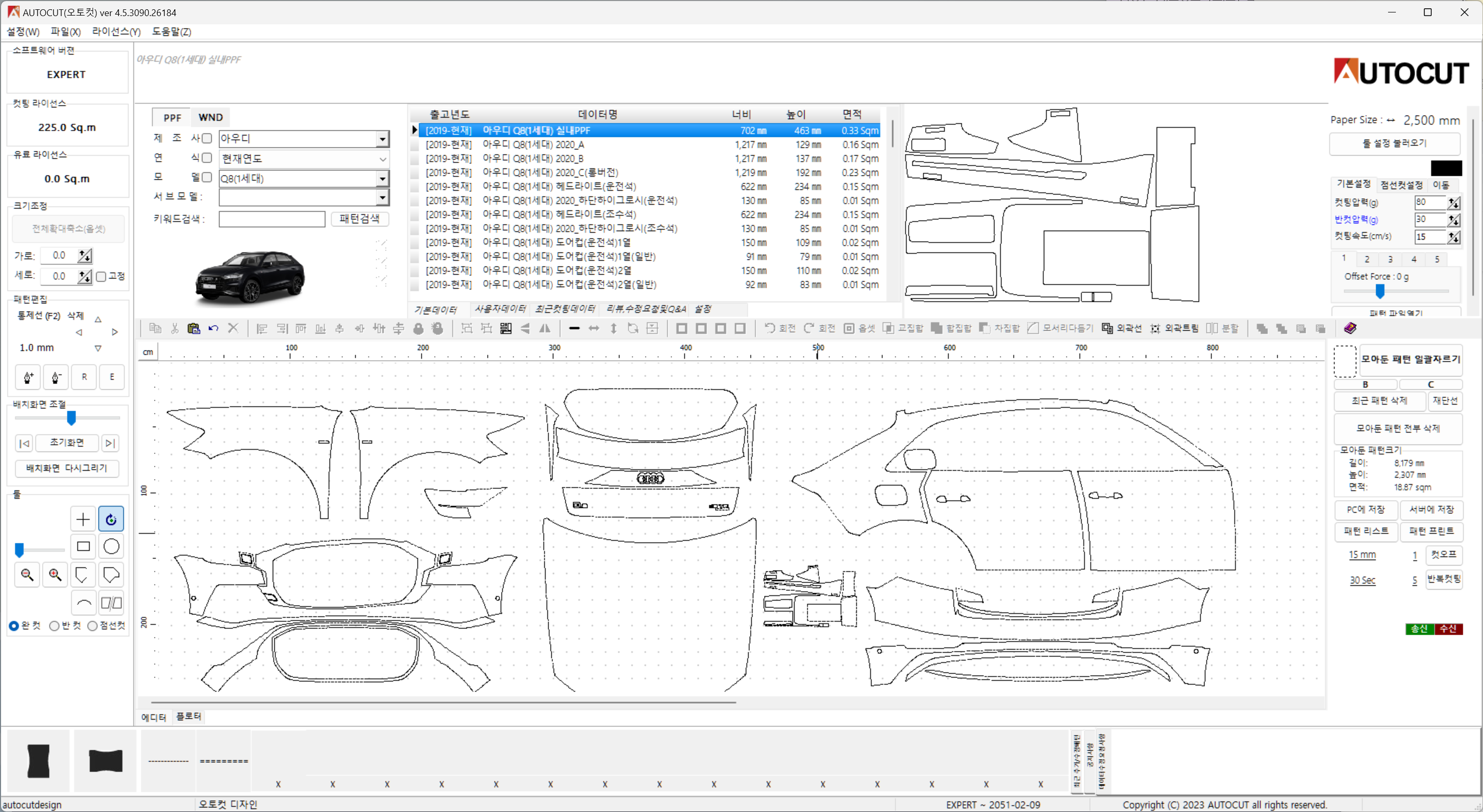Switch to the WND tab
This screenshot has width=1483, height=812.
(x=210, y=117)
